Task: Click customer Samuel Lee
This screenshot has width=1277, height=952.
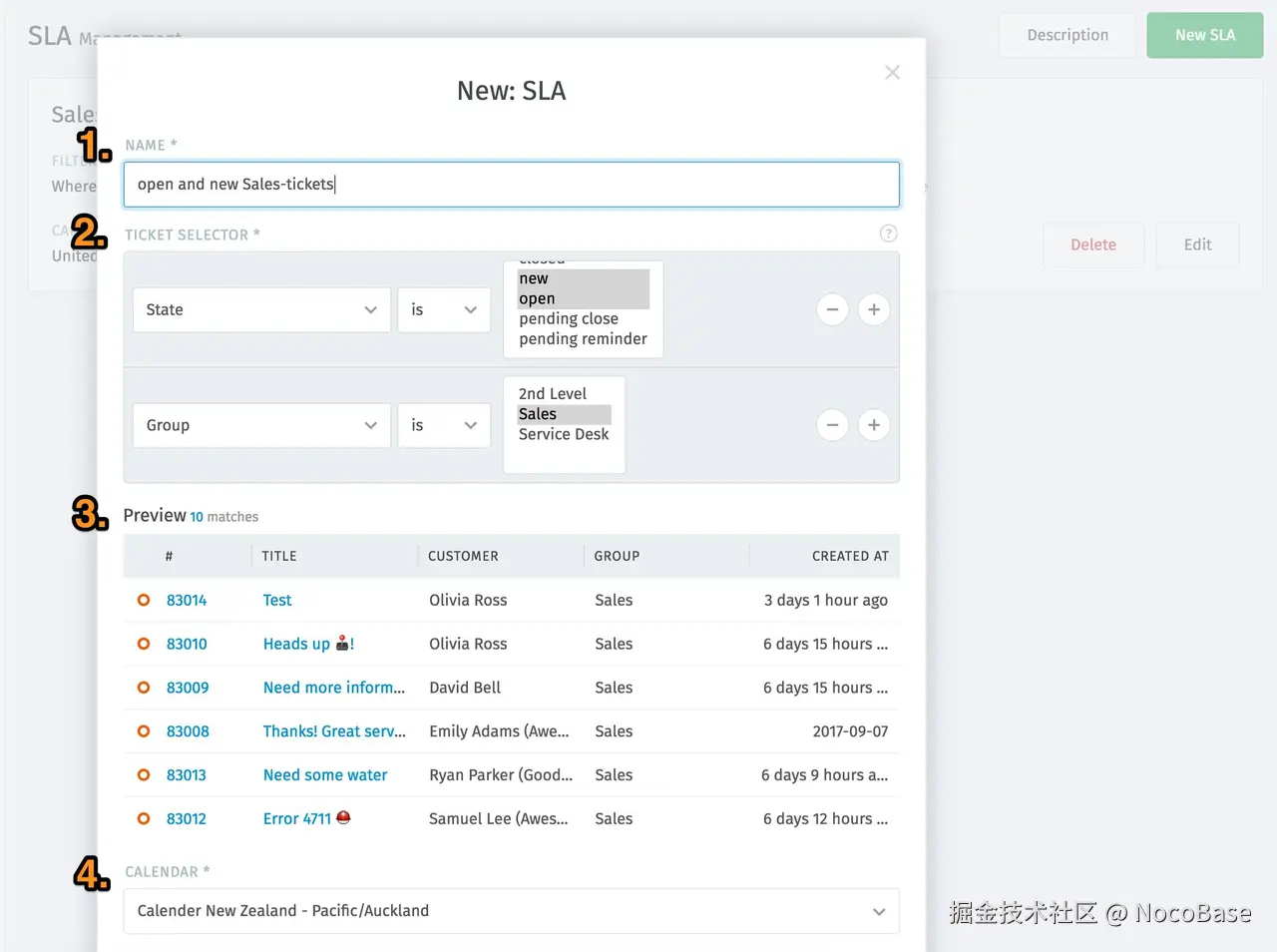Action: click(x=499, y=818)
